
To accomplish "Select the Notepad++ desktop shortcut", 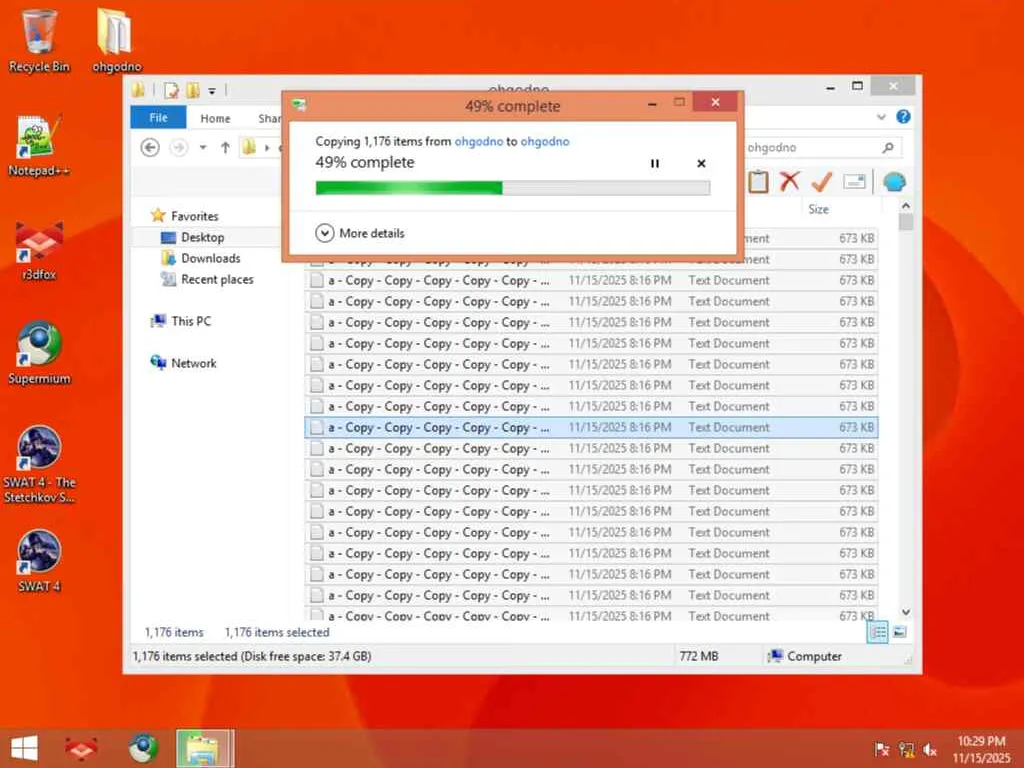I will click(x=39, y=145).
